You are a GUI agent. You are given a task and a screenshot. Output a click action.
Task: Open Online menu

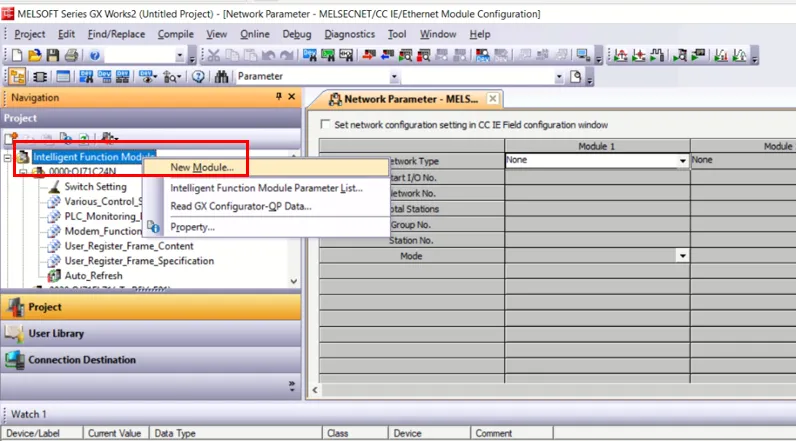click(x=254, y=34)
